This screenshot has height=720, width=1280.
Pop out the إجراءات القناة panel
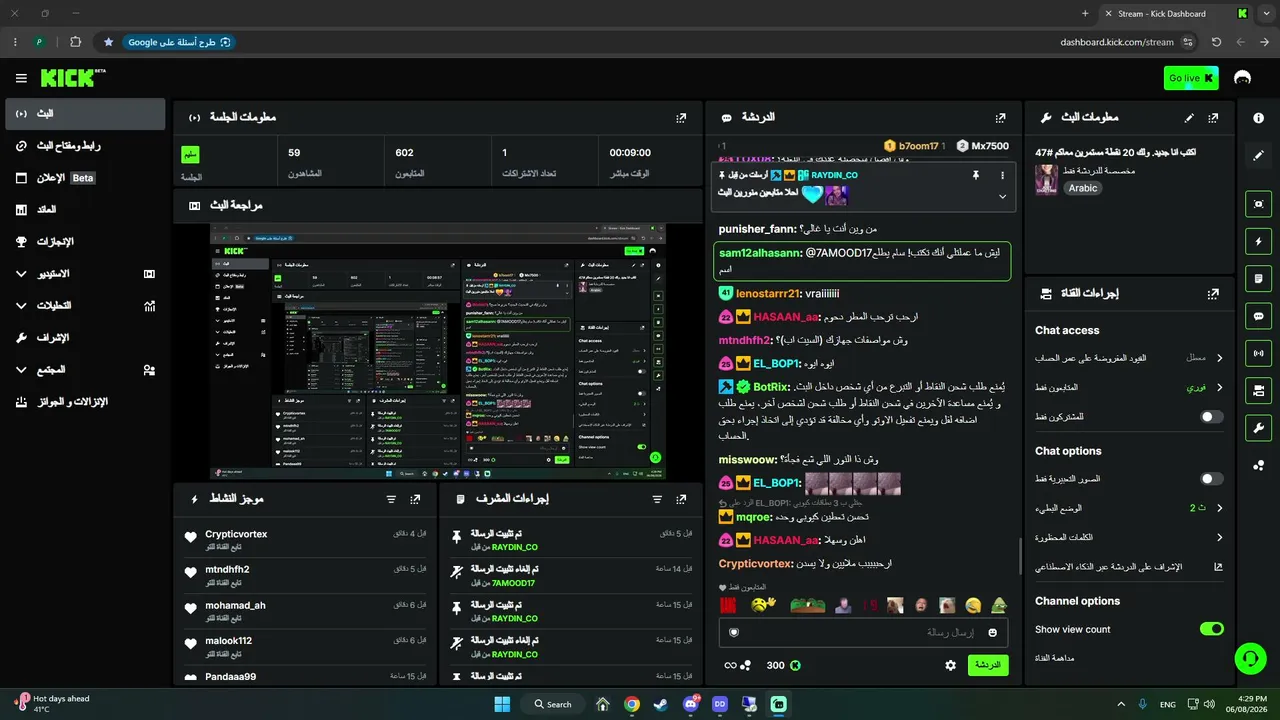(1213, 294)
